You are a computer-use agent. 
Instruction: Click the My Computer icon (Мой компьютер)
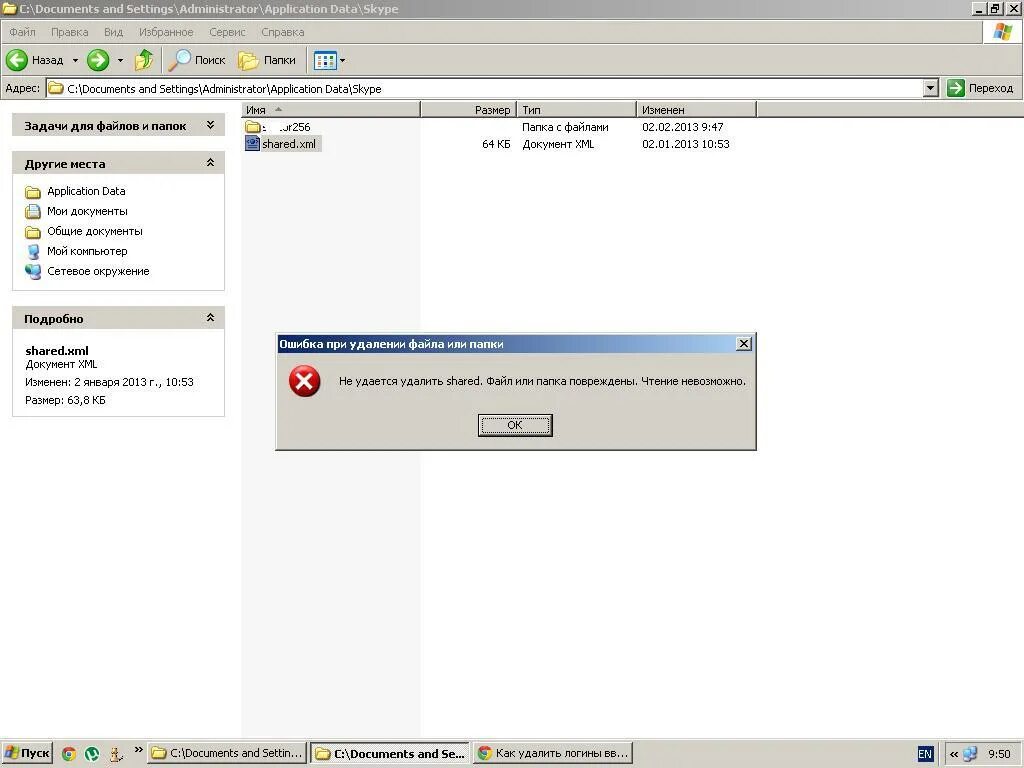(33, 251)
